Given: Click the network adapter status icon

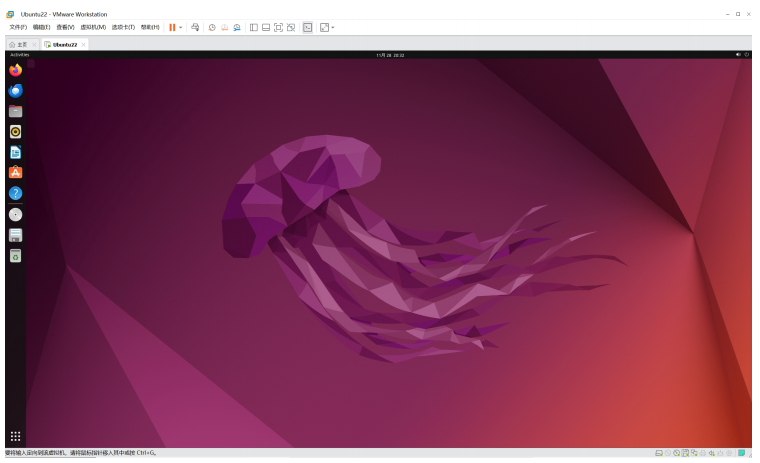Looking at the screenshot, I should click(694, 453).
